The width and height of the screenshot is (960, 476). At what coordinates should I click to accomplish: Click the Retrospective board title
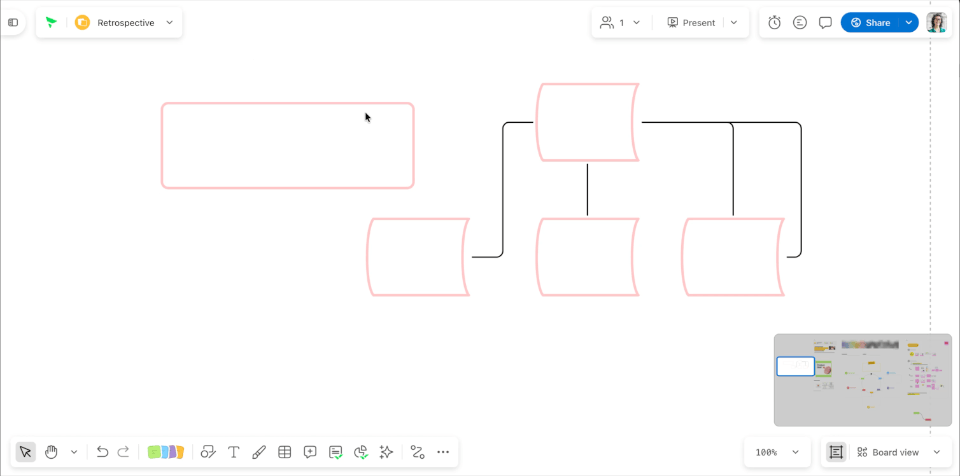pos(126,23)
